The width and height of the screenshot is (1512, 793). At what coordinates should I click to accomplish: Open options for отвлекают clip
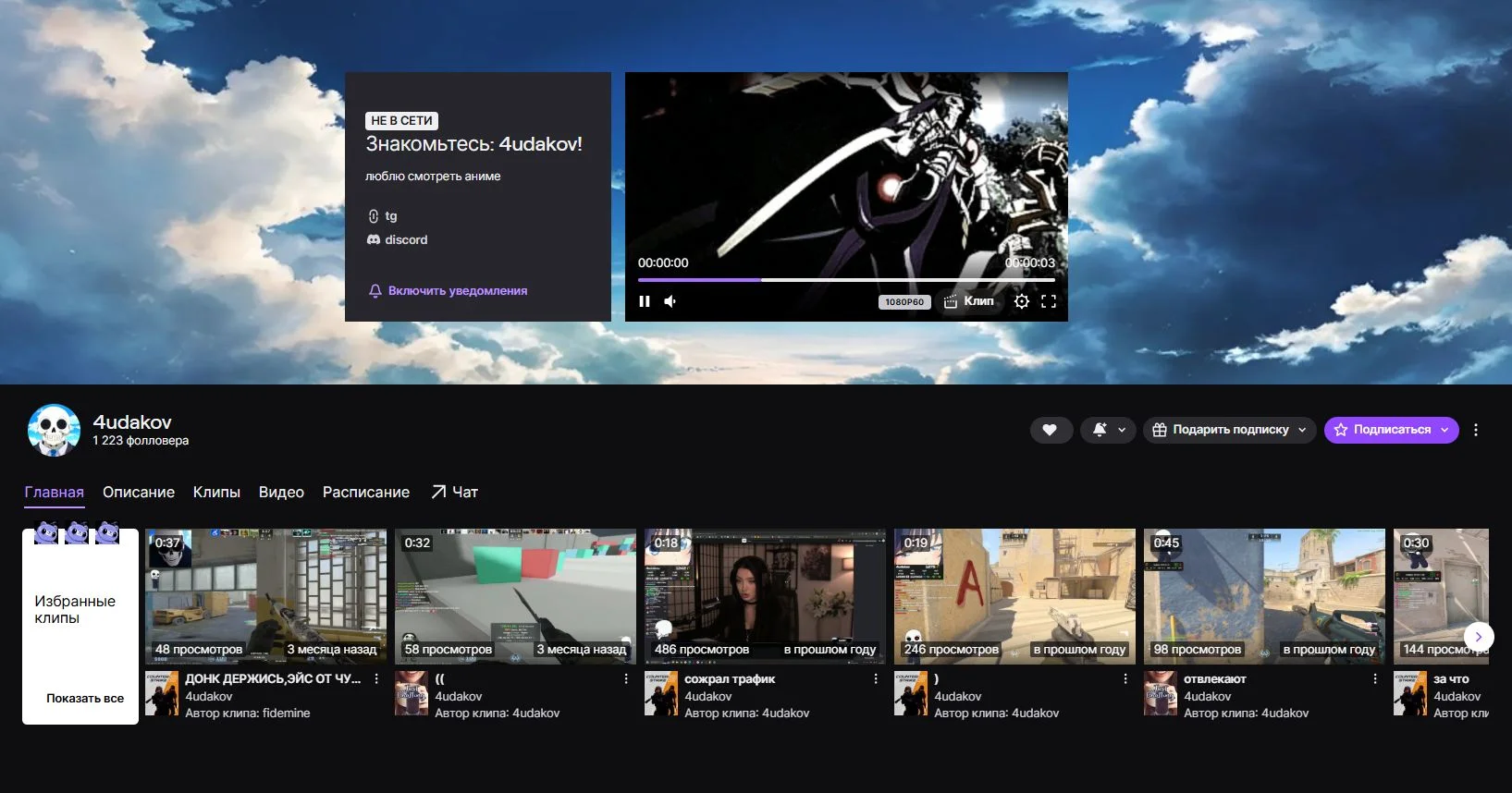[1375, 679]
